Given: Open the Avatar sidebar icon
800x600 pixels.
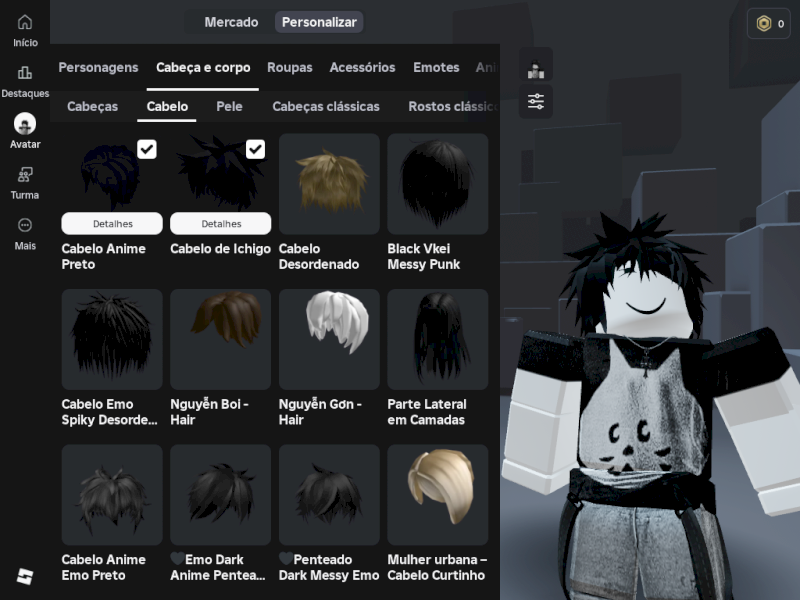Looking at the screenshot, I should [x=24, y=123].
